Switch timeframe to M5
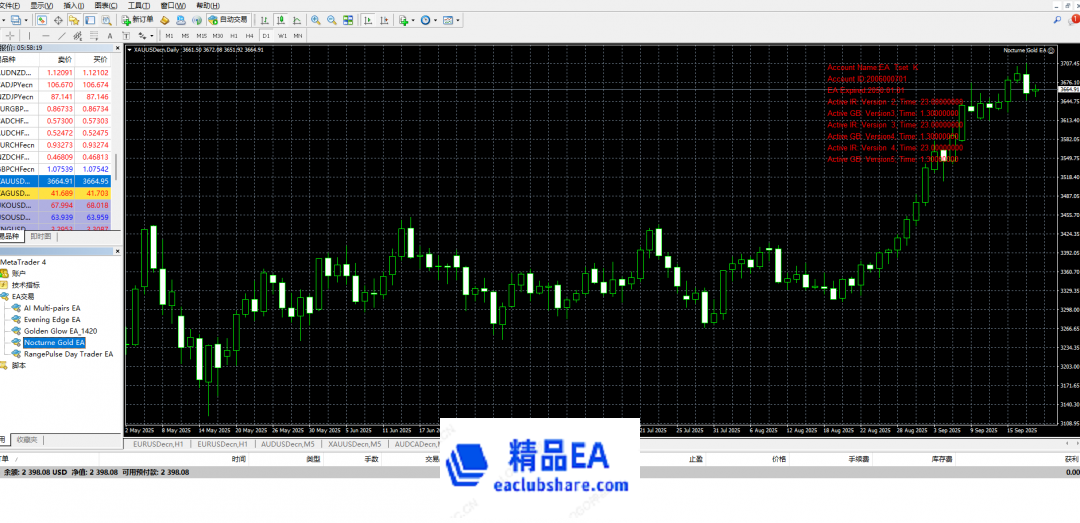 pos(185,35)
